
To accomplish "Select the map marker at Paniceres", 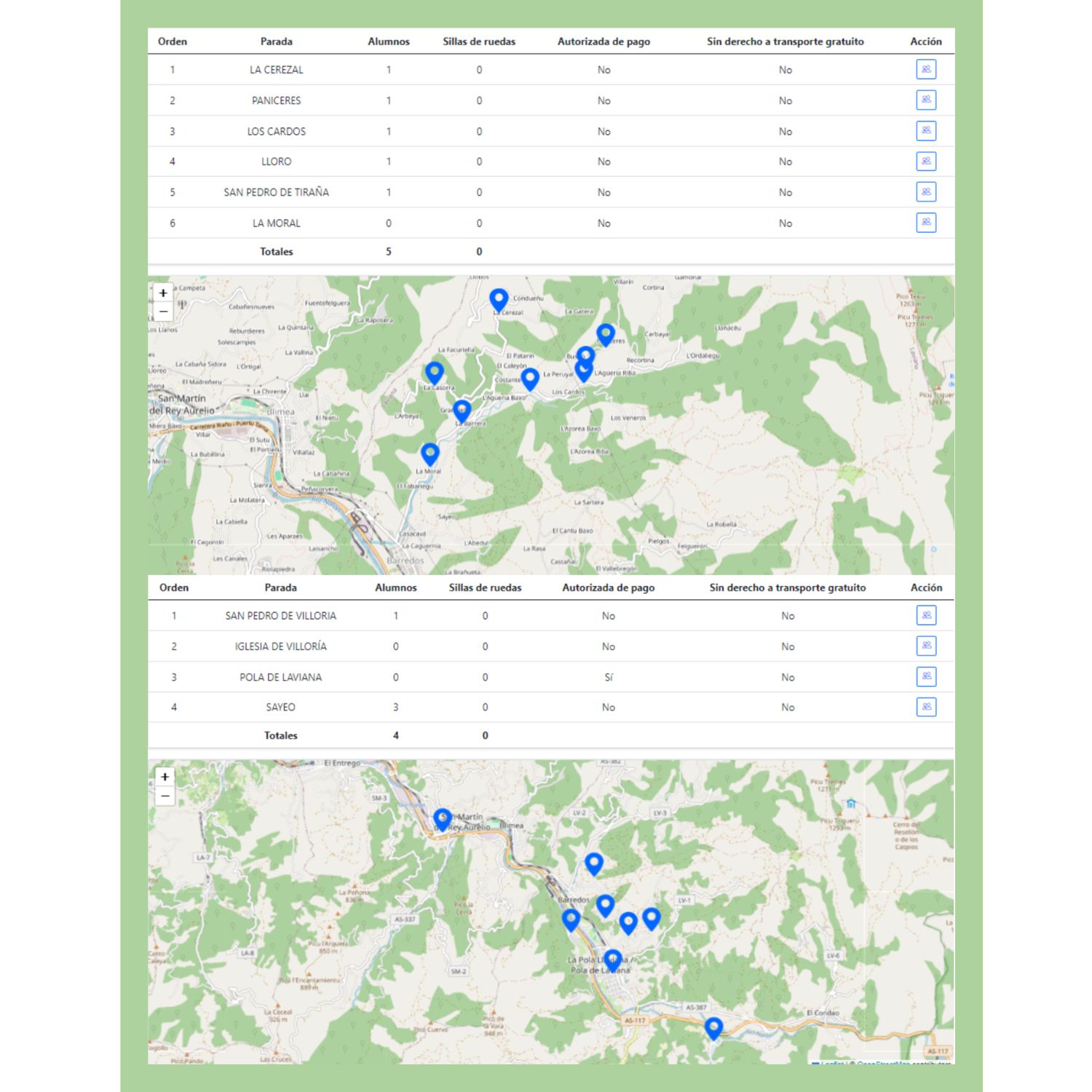I will point(606,334).
